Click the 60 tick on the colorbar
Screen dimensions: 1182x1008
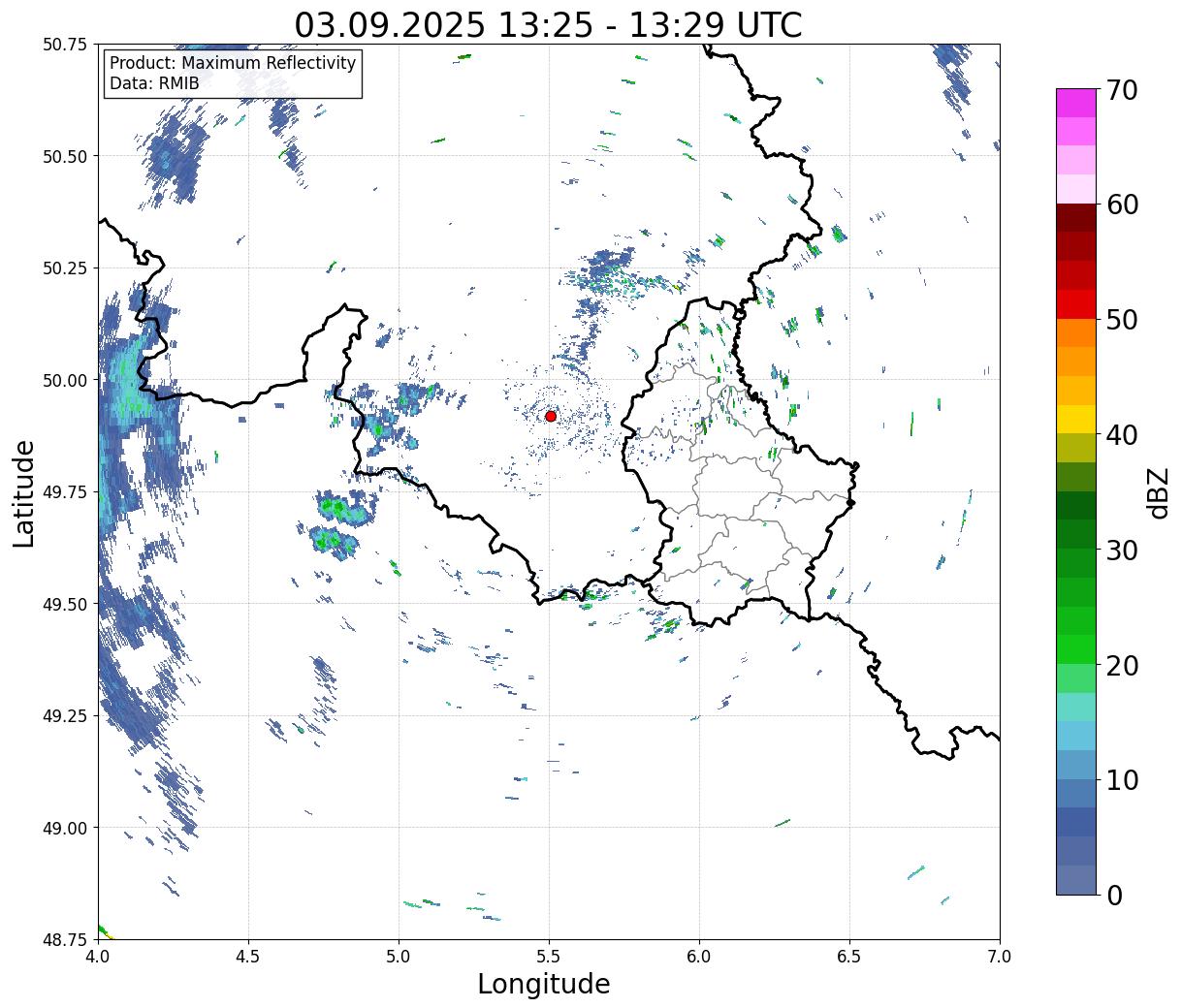[1121, 205]
